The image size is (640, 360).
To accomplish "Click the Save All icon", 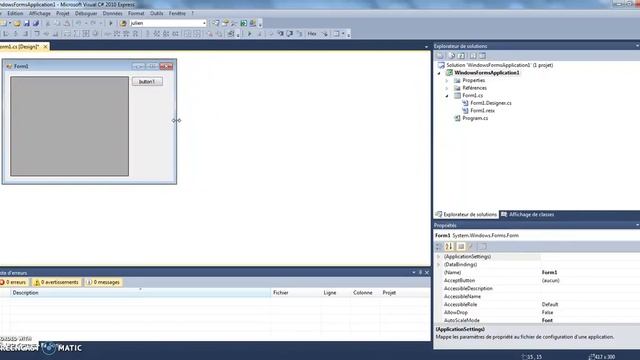I will 36,23.
